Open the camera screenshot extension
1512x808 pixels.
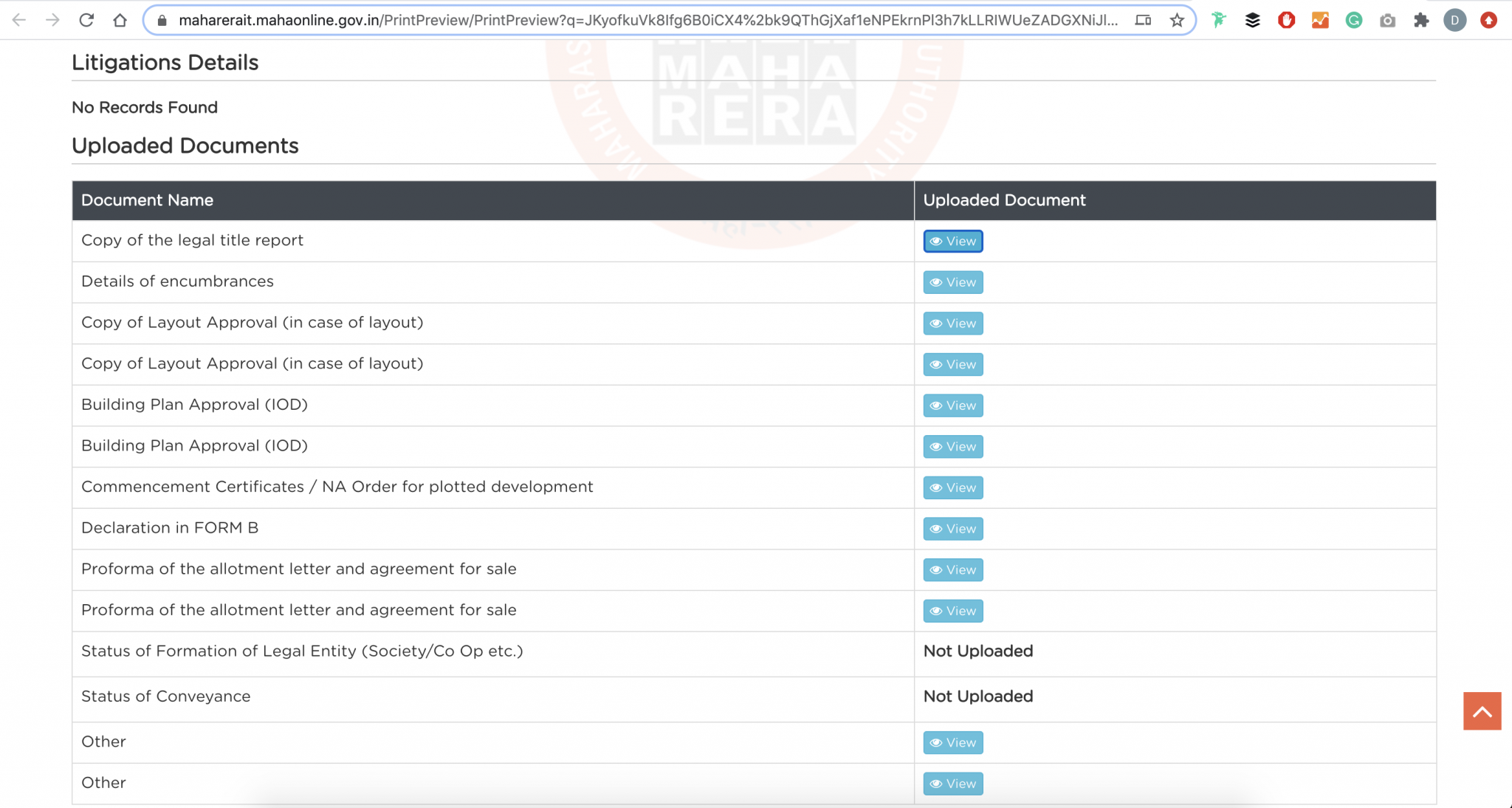1388,21
